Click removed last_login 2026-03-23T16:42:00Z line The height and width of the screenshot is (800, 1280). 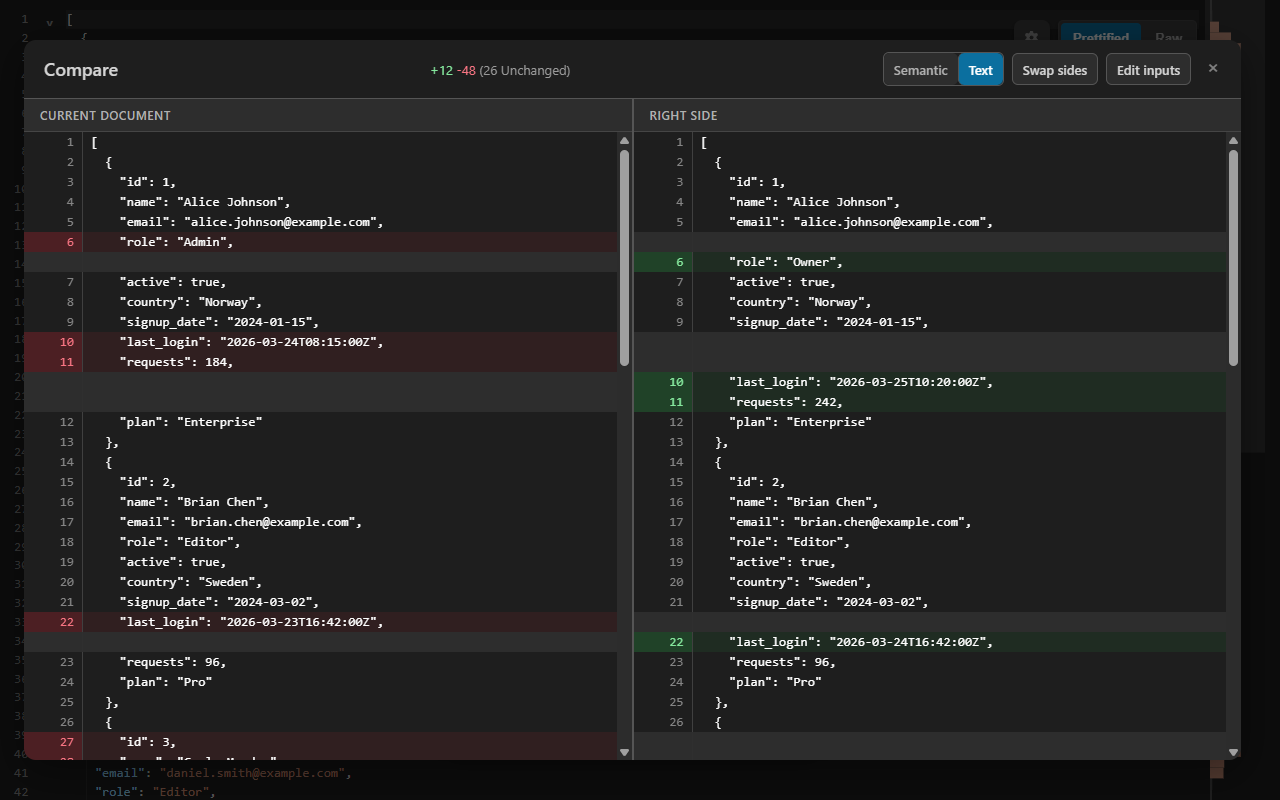321,622
